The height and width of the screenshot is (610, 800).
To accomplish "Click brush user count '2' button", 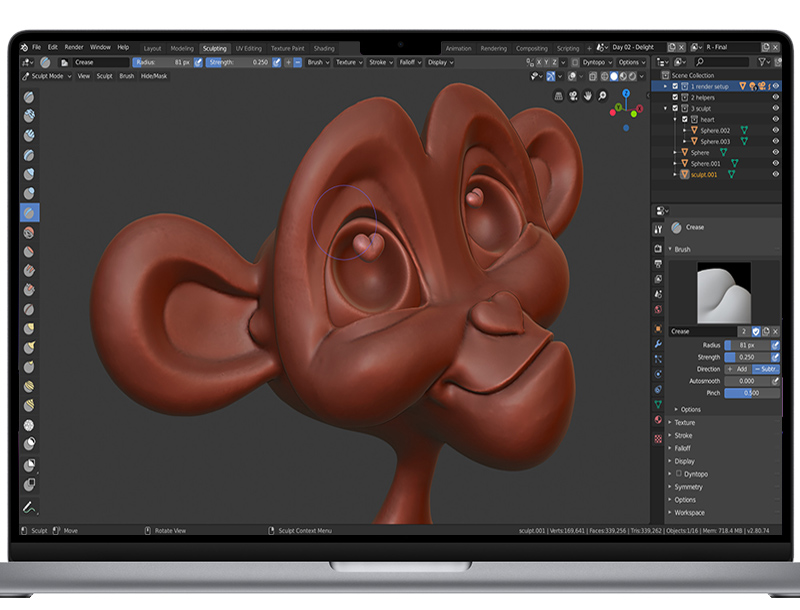I will [x=744, y=332].
